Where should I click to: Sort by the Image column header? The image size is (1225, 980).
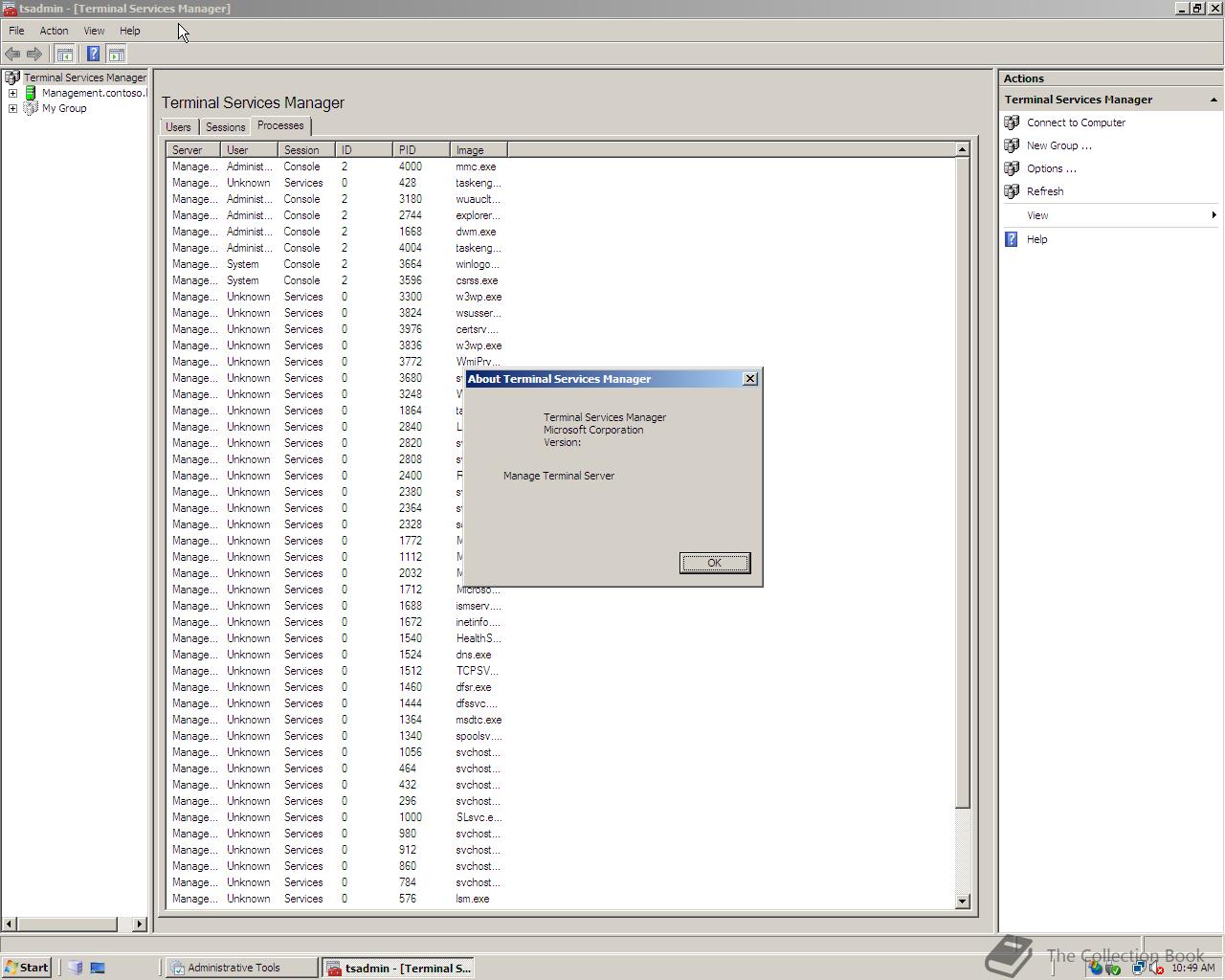(x=479, y=150)
